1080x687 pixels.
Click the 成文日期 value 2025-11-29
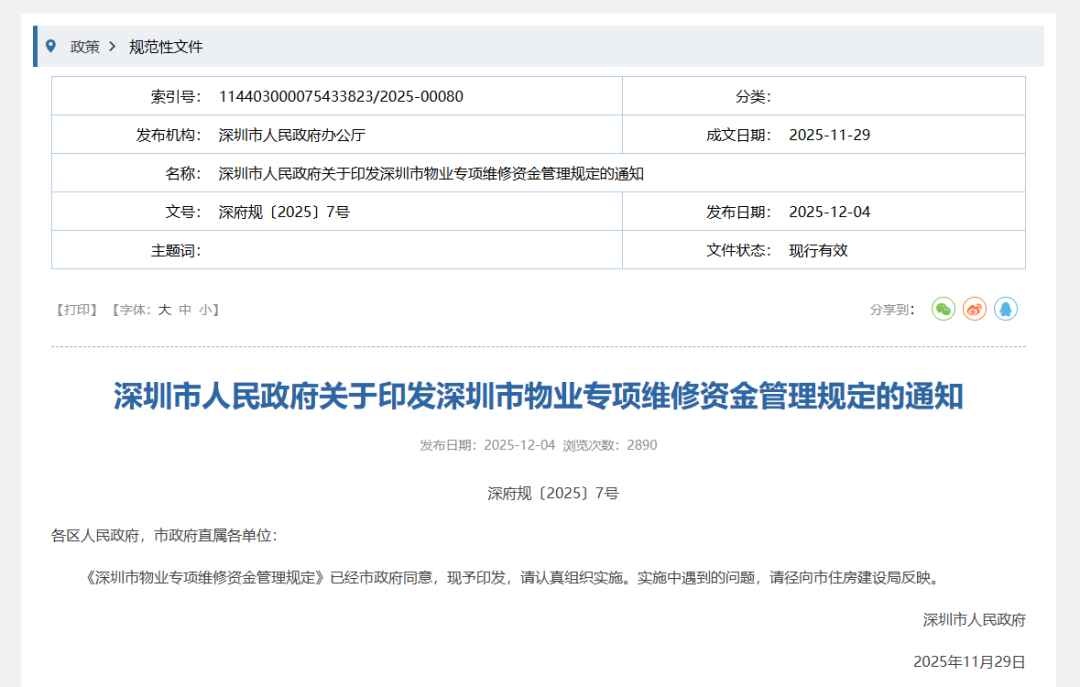tap(829, 135)
